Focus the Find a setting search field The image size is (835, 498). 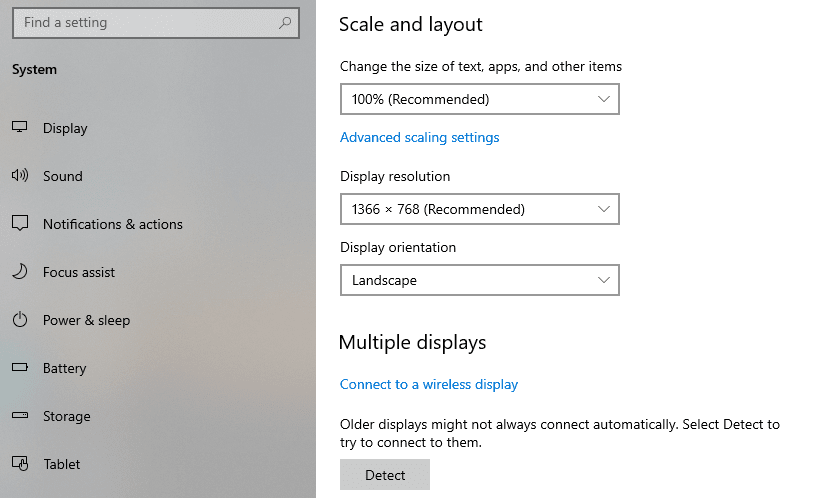(x=145, y=22)
